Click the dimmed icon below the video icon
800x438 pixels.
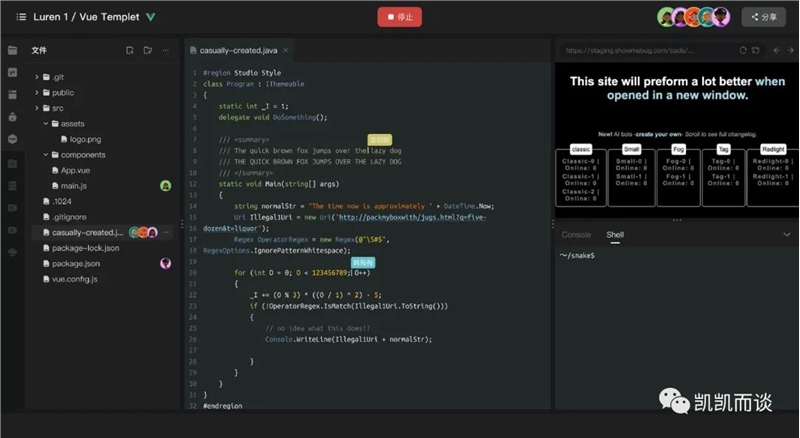point(13,230)
